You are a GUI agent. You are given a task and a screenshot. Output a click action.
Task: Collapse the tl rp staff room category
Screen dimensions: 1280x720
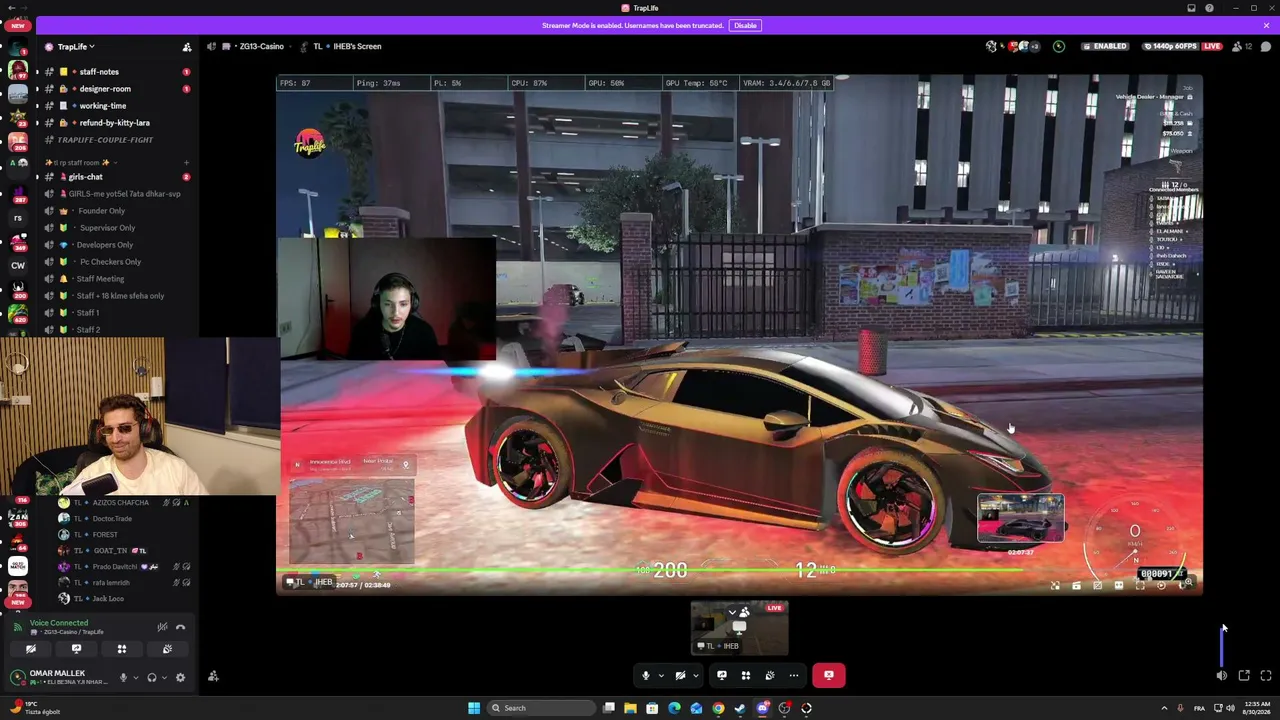coord(80,162)
